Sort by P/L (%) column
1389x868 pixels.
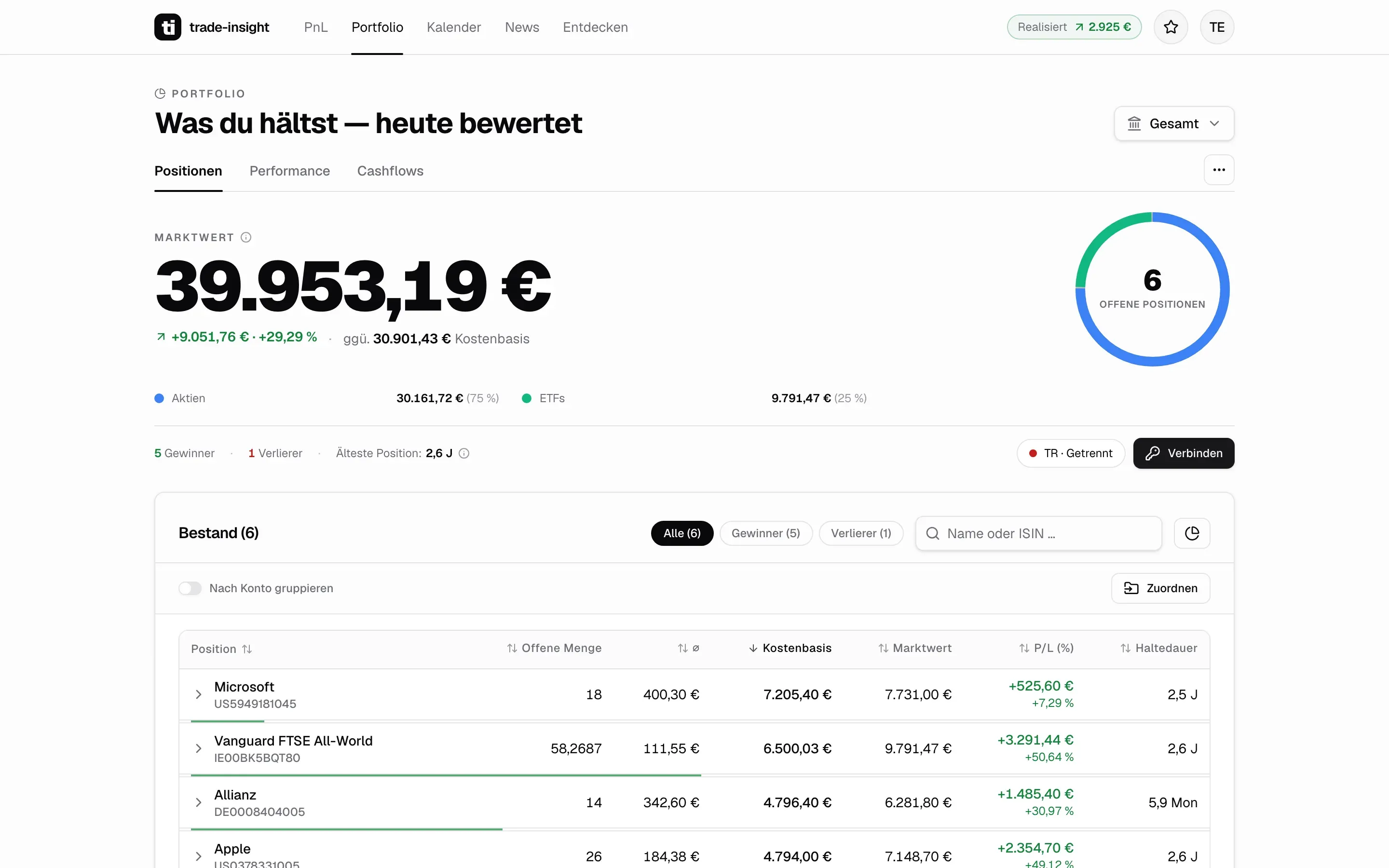pos(1046,648)
